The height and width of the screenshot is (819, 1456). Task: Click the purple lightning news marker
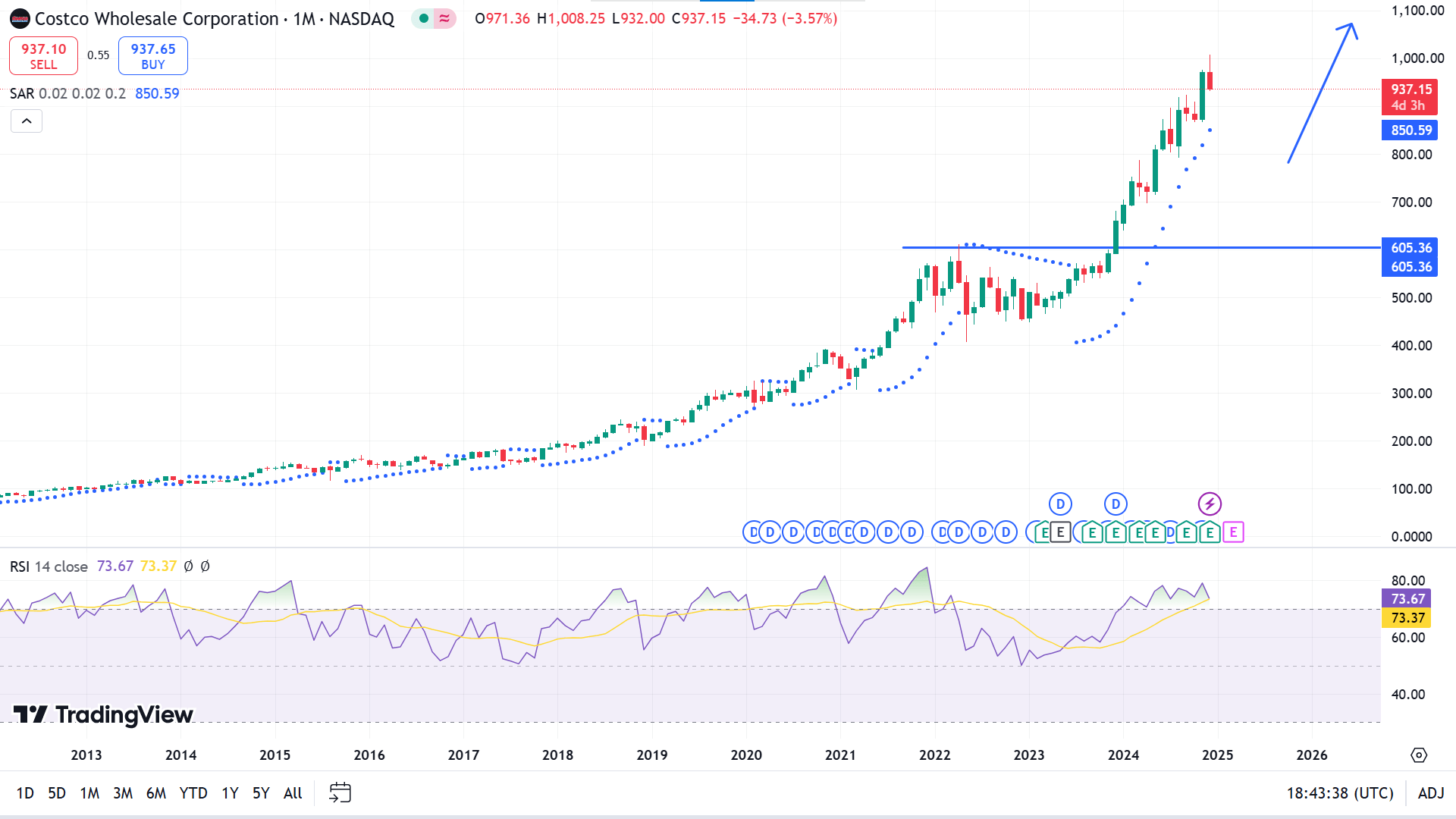click(x=1210, y=504)
